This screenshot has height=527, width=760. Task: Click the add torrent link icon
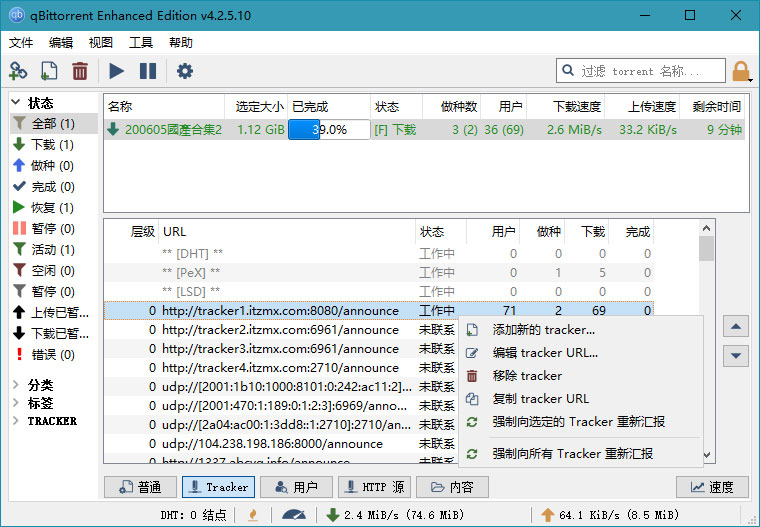tap(18, 71)
